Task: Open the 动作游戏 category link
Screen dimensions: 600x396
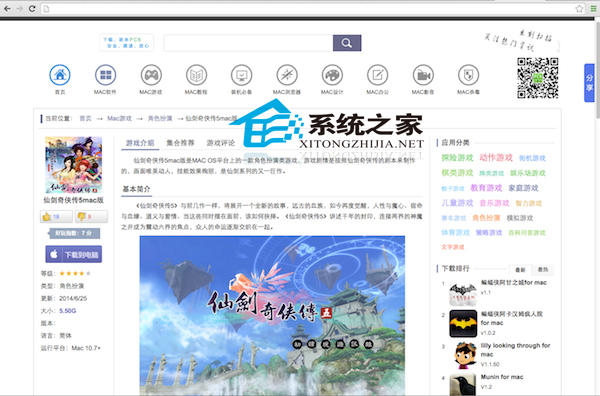Action: pos(496,158)
